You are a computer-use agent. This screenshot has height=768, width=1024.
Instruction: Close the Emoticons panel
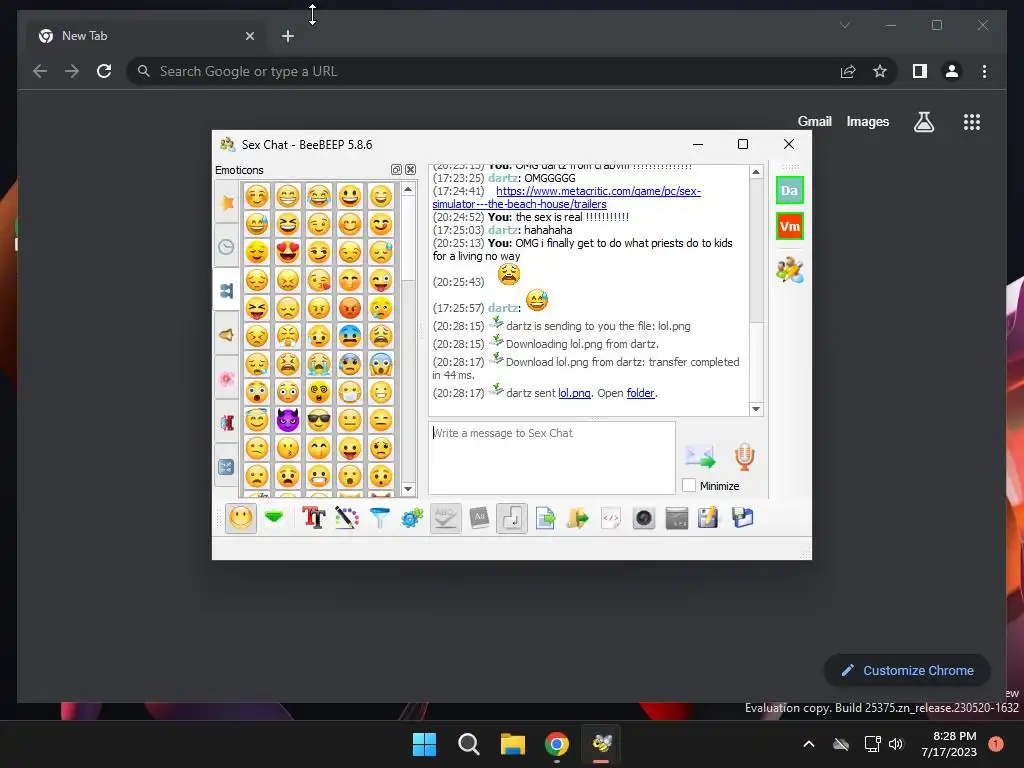(x=410, y=170)
